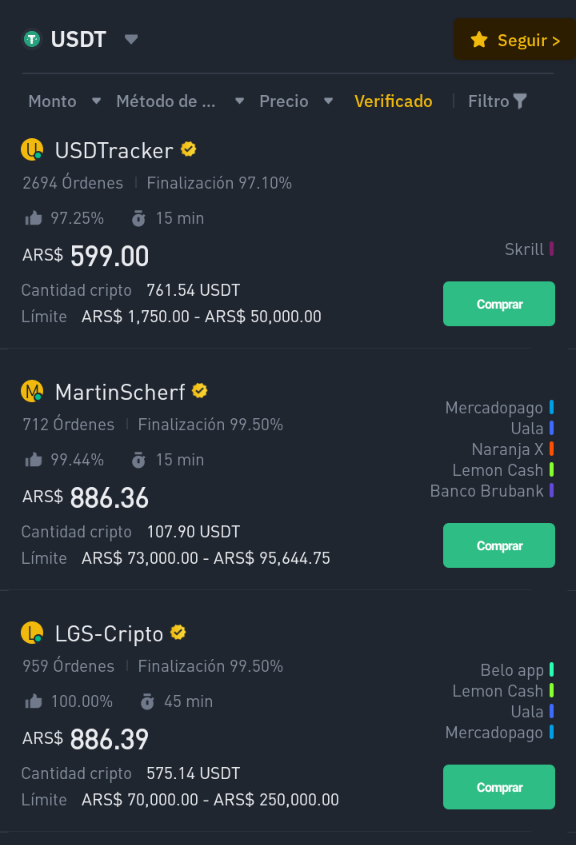Click USDTracker's avatar icon

(32, 149)
